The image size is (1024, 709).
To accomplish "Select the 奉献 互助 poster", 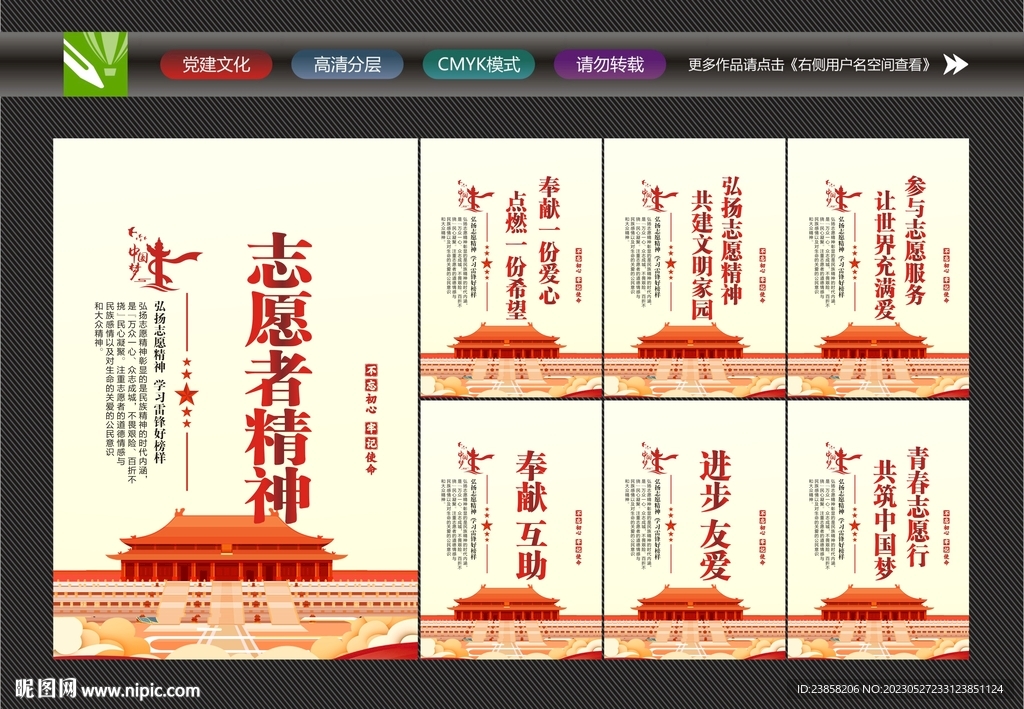I will click(511, 530).
